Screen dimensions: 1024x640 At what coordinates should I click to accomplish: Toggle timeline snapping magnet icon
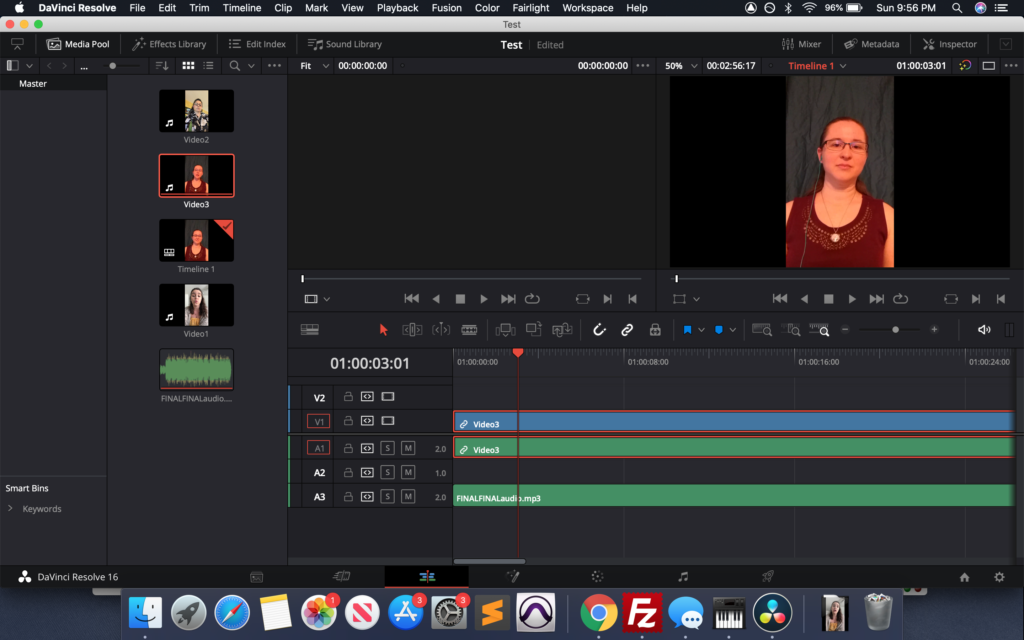[599, 329]
